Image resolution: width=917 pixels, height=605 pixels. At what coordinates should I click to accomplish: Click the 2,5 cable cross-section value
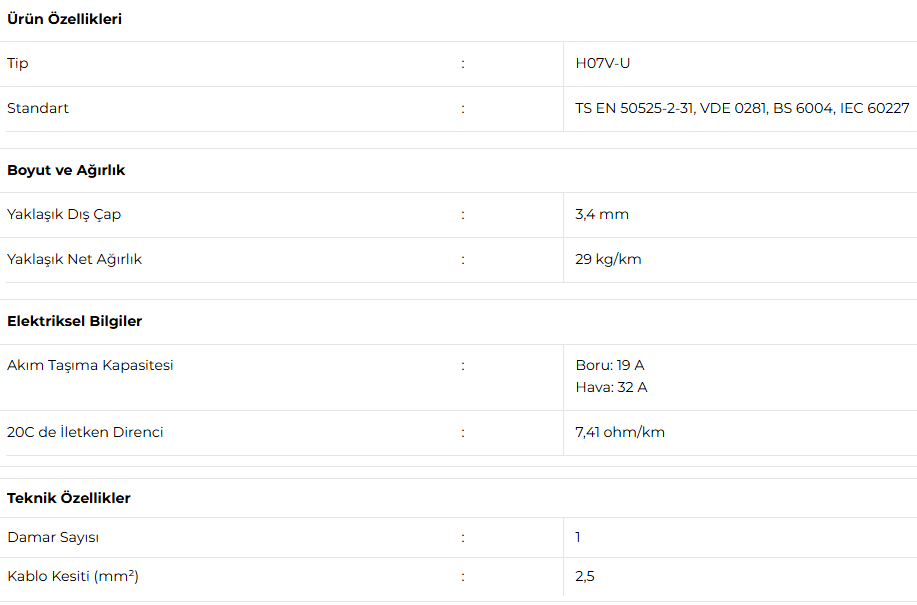[x=585, y=576]
